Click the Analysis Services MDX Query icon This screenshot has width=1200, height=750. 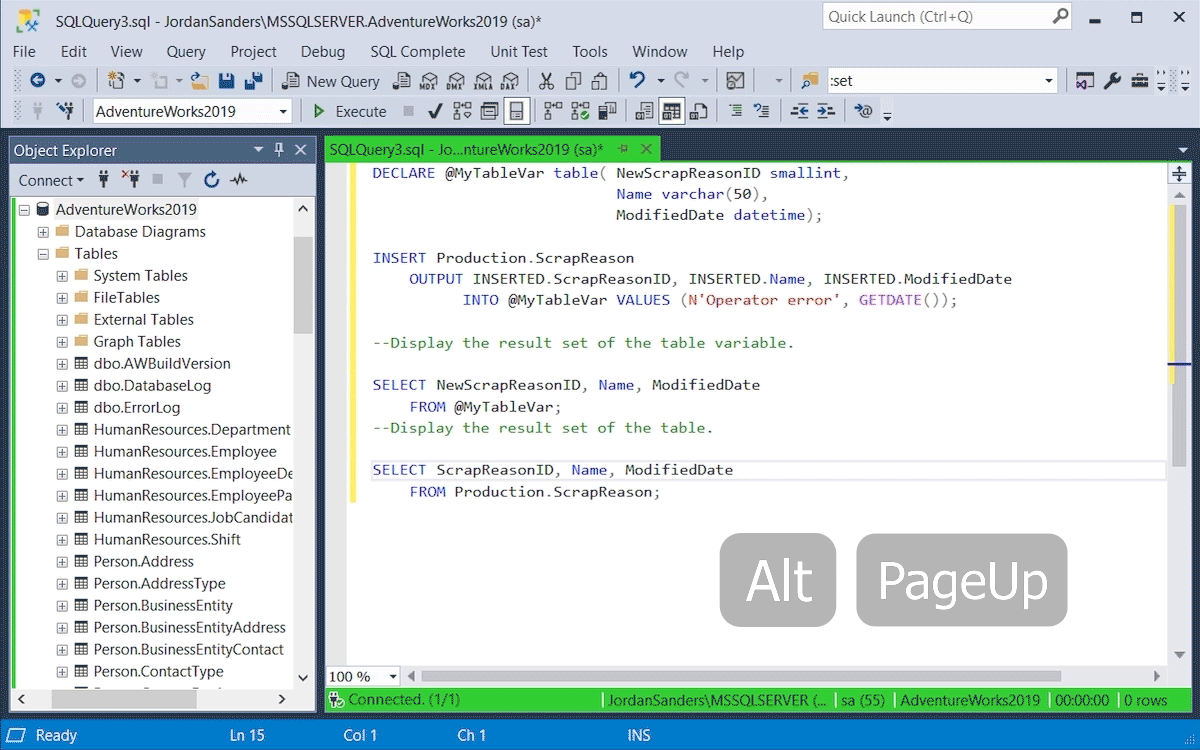coord(429,81)
